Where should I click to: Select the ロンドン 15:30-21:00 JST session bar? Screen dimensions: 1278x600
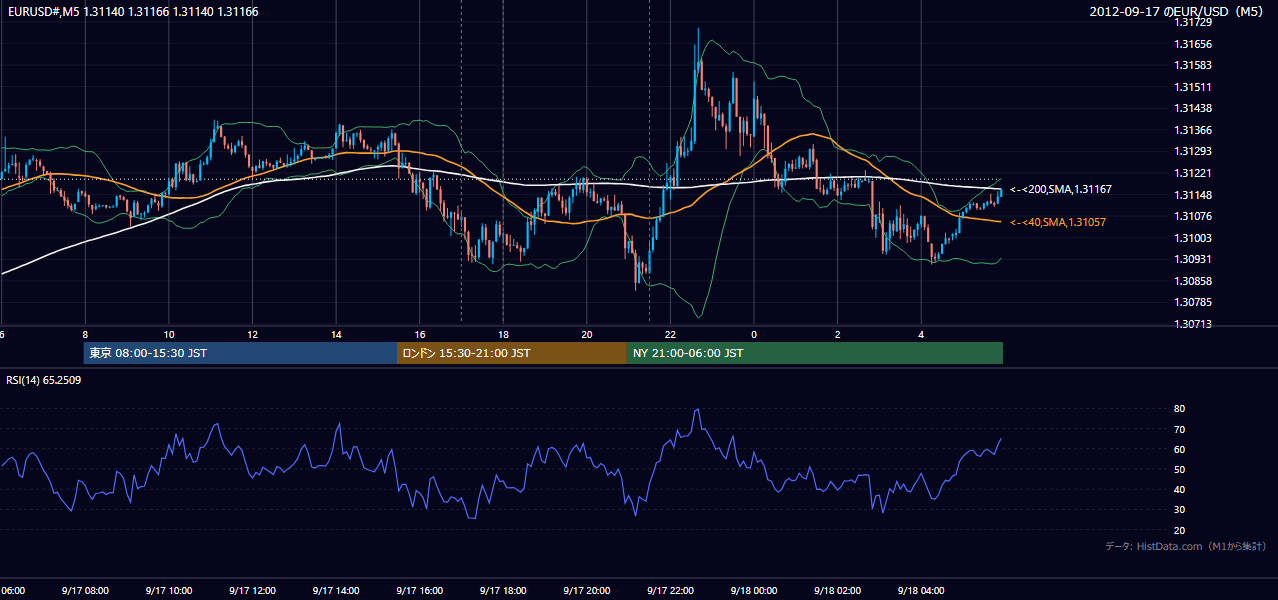(512, 353)
